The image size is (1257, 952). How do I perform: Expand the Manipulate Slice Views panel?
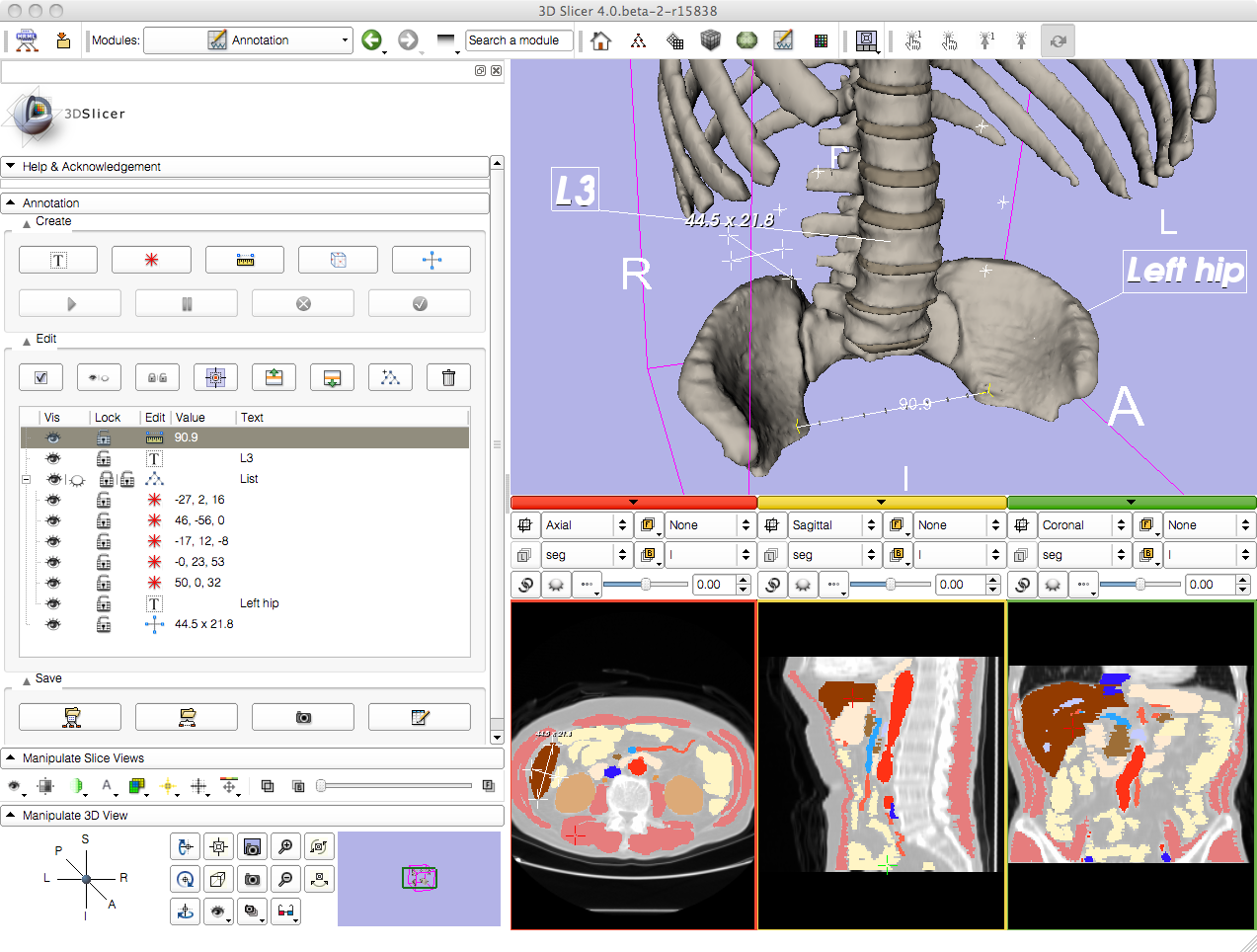tap(83, 758)
